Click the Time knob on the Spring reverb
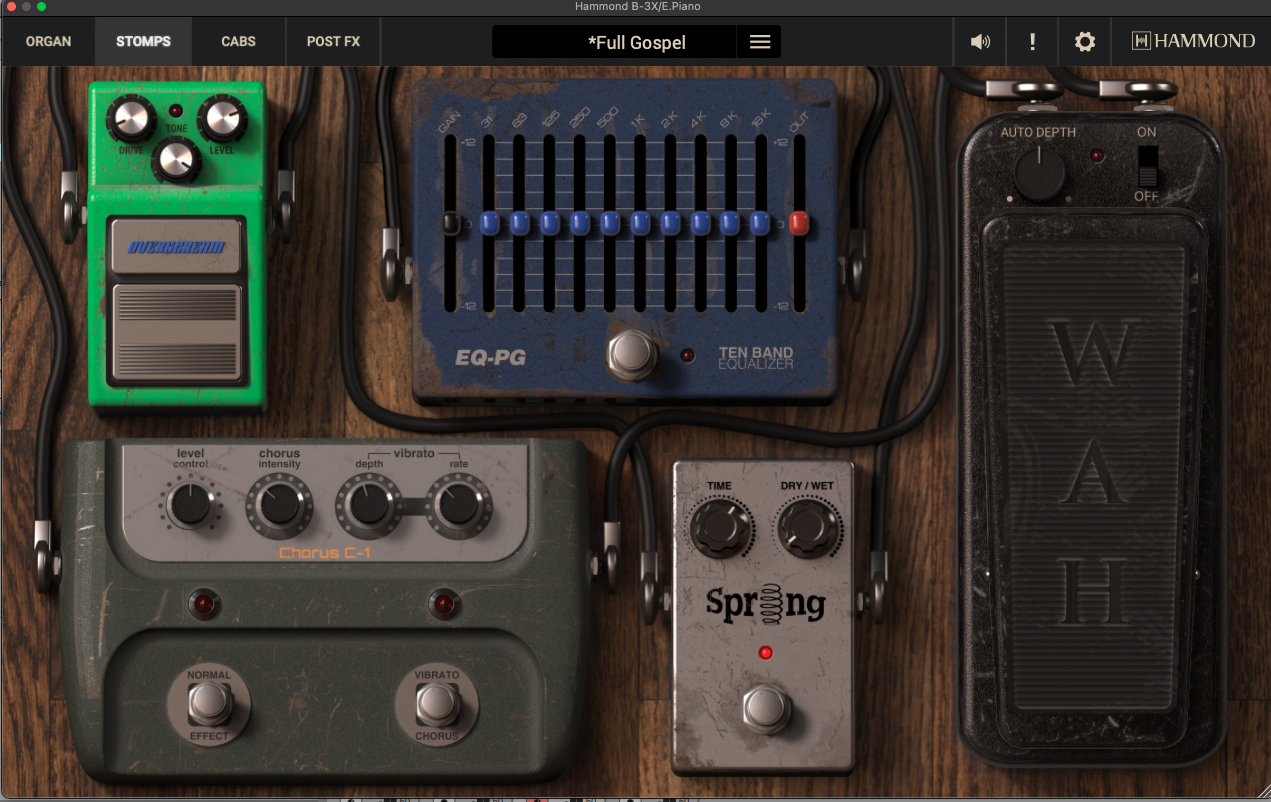Screen dimensions: 1271x802 click(x=719, y=527)
